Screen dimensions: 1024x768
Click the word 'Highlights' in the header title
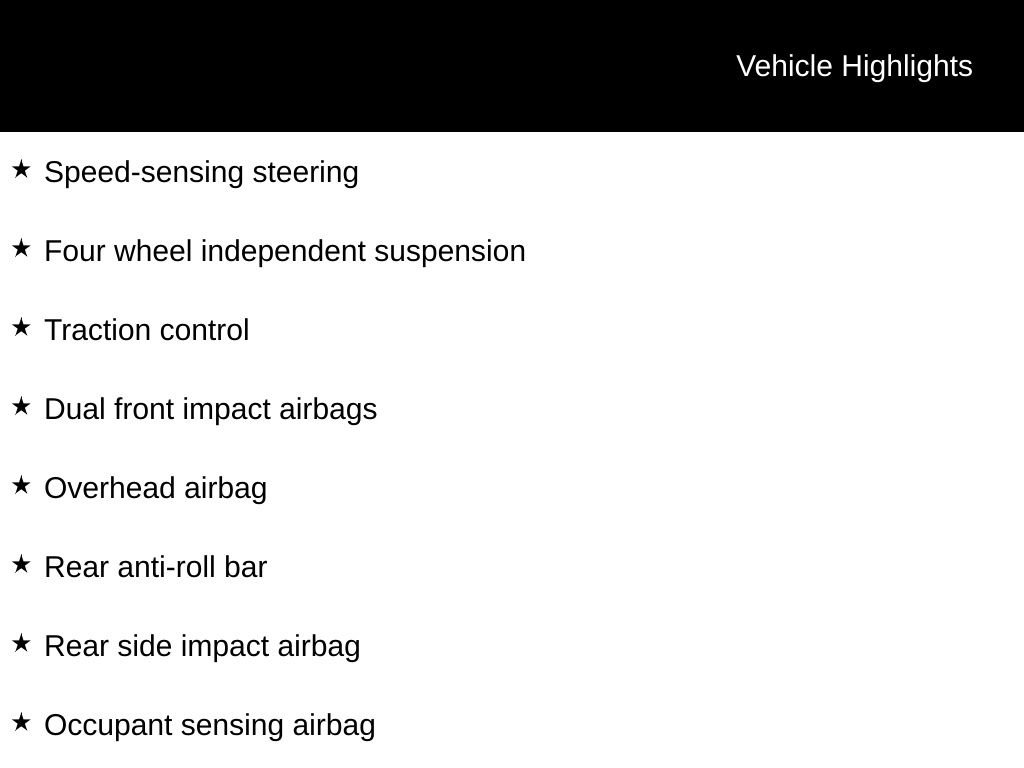coord(907,66)
